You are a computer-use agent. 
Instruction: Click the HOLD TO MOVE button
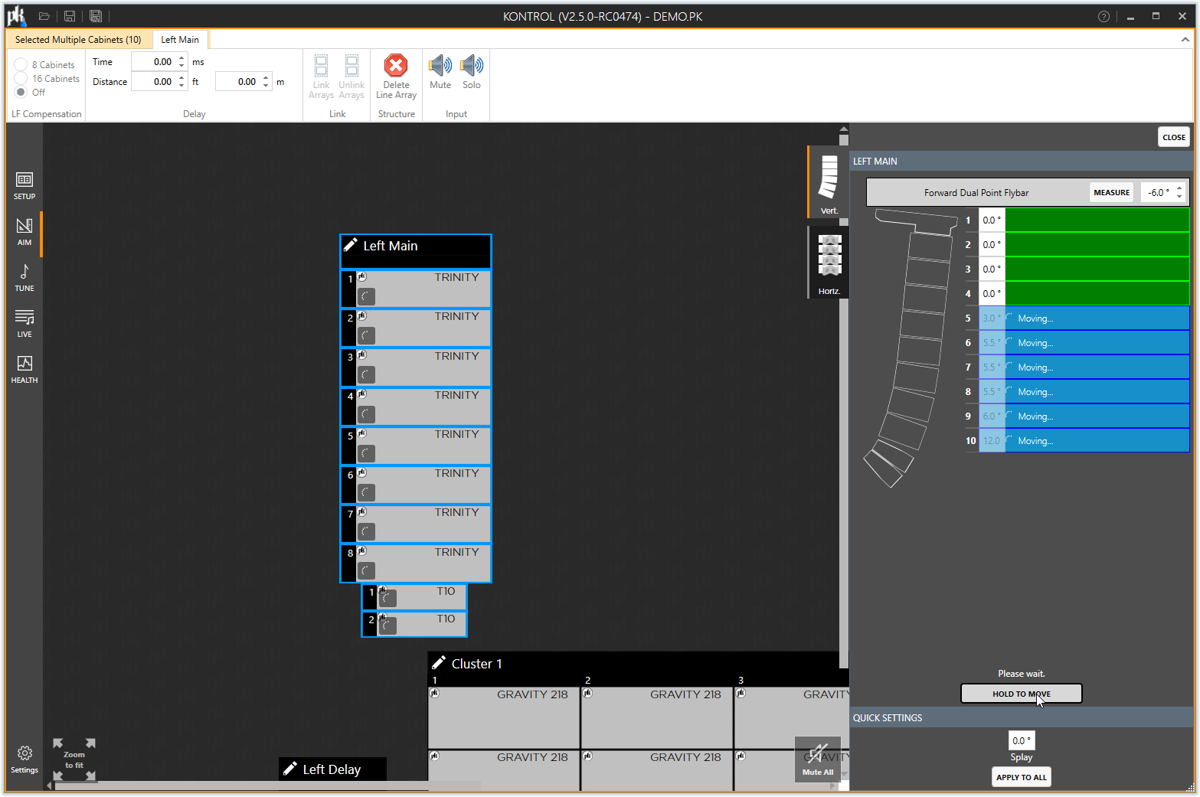[1021, 694]
